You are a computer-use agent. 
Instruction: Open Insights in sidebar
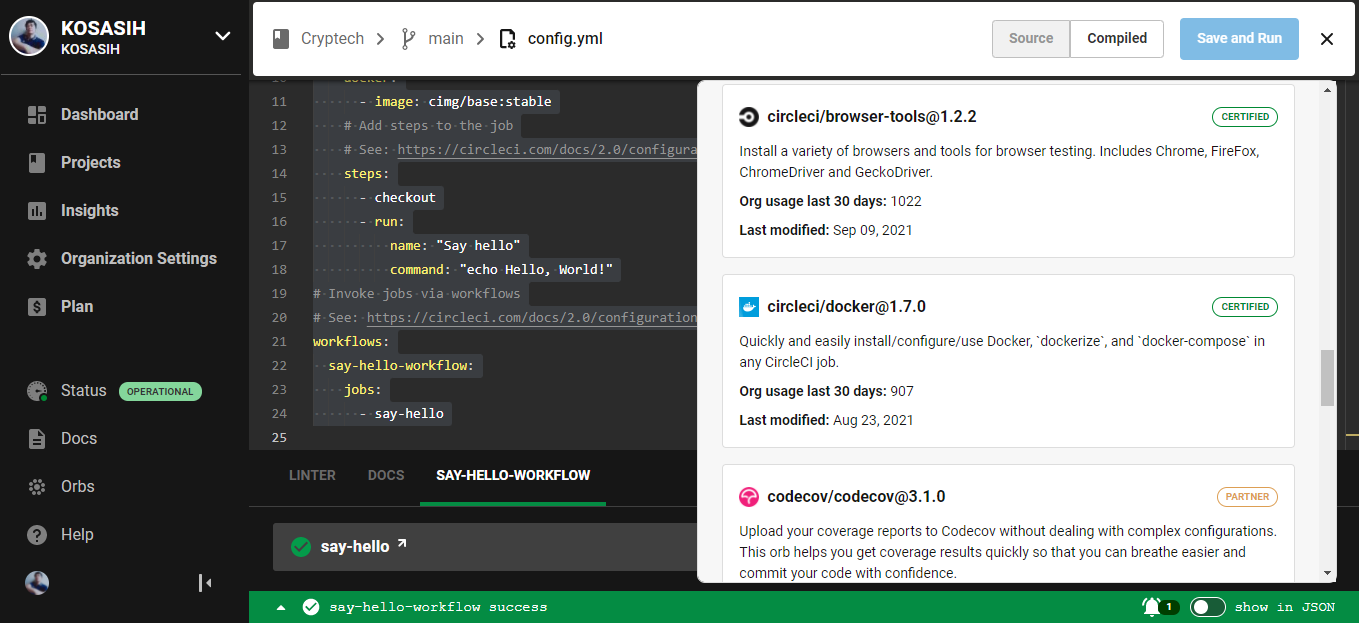point(90,211)
